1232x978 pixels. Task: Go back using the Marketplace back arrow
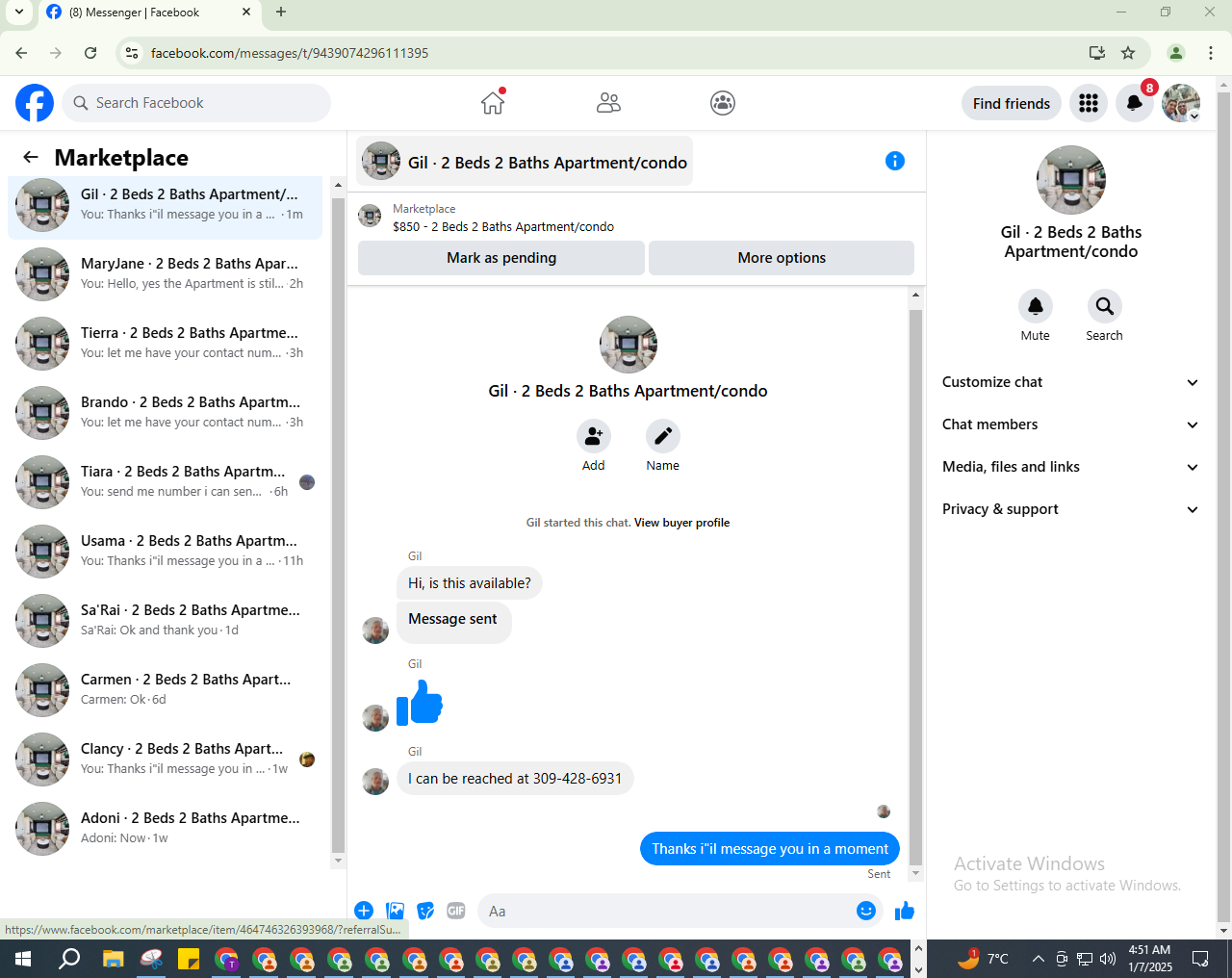point(31,157)
